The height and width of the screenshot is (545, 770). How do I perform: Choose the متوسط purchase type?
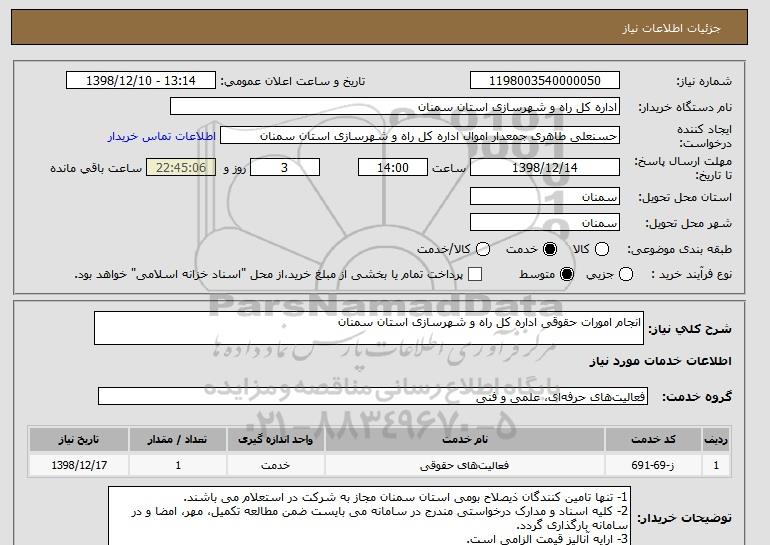tap(567, 274)
